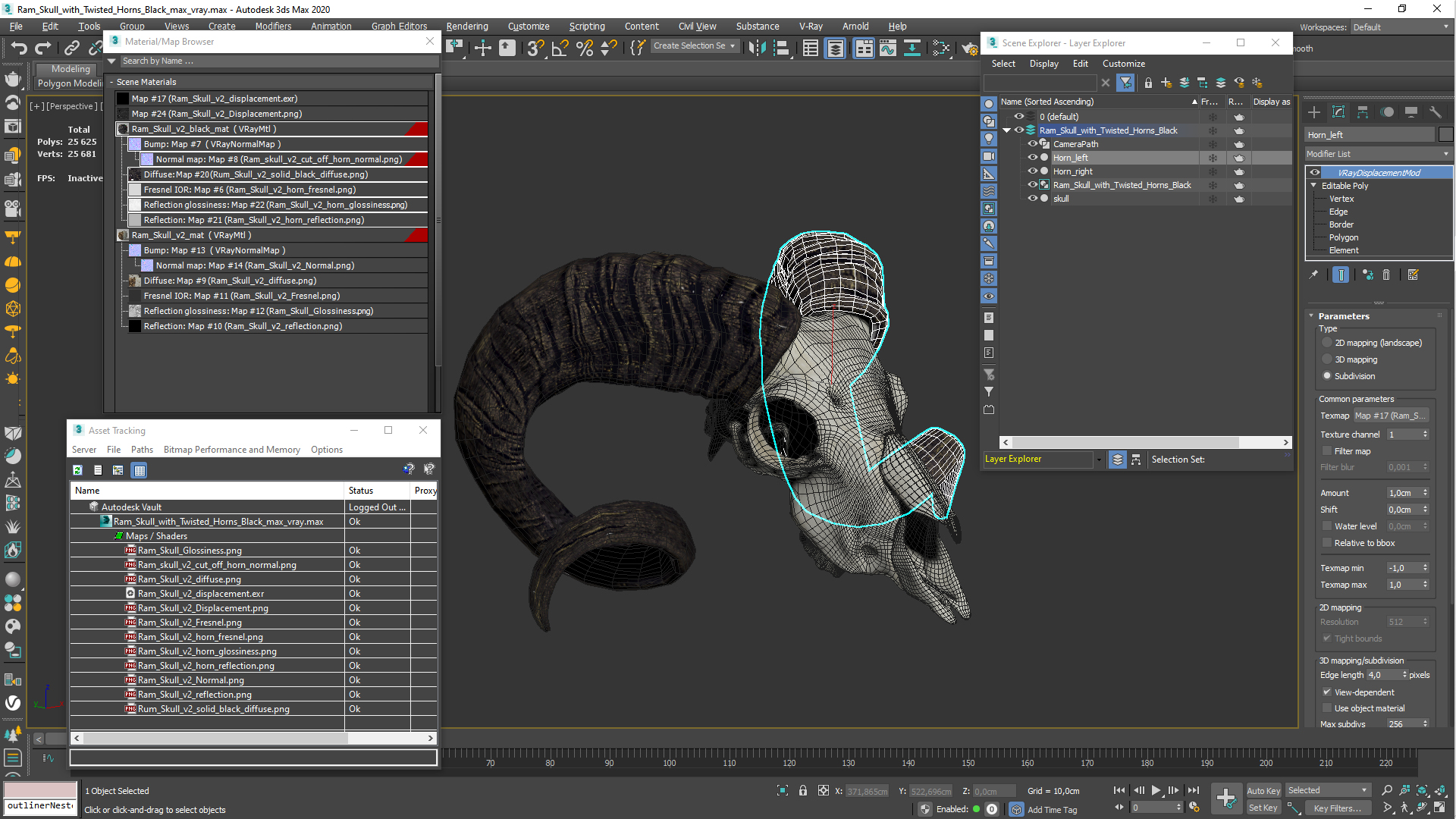Collapse the Ram_Skull_with_Twisted_Horns_Black layer

(1007, 130)
